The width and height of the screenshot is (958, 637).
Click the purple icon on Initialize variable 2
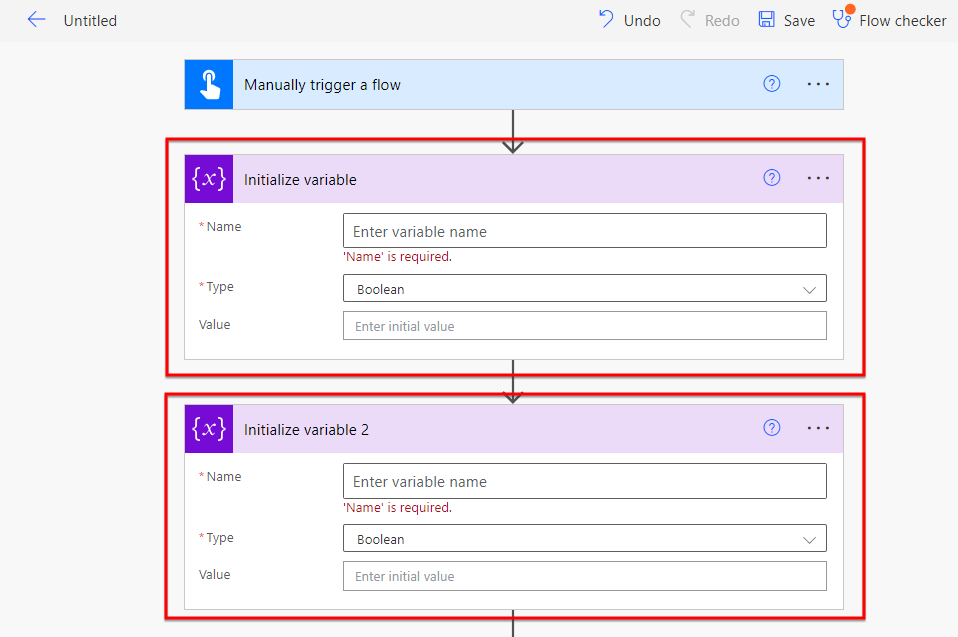click(x=208, y=429)
